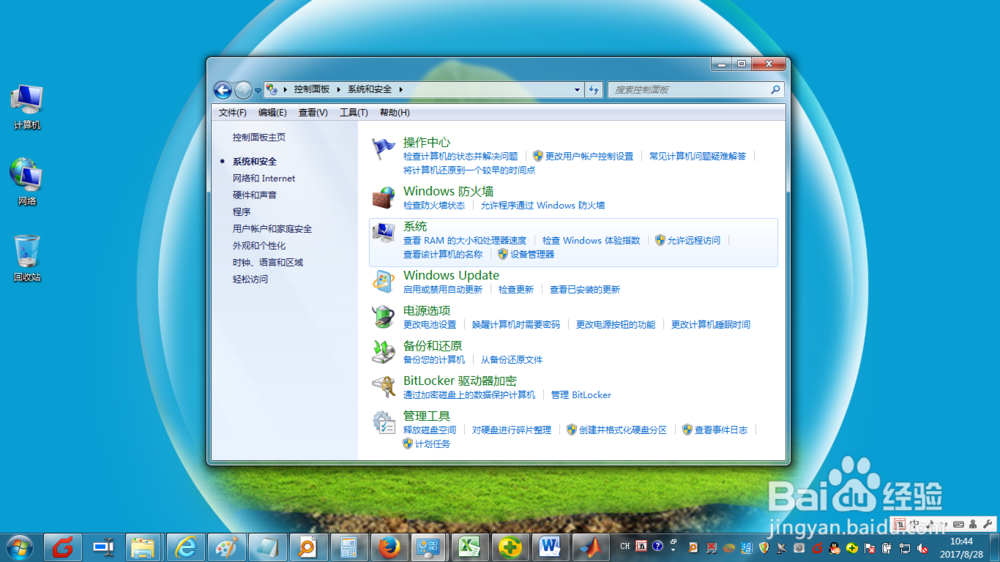Go to 控制面板主页 in the sidebar
The image size is (1000, 562).
259,137
